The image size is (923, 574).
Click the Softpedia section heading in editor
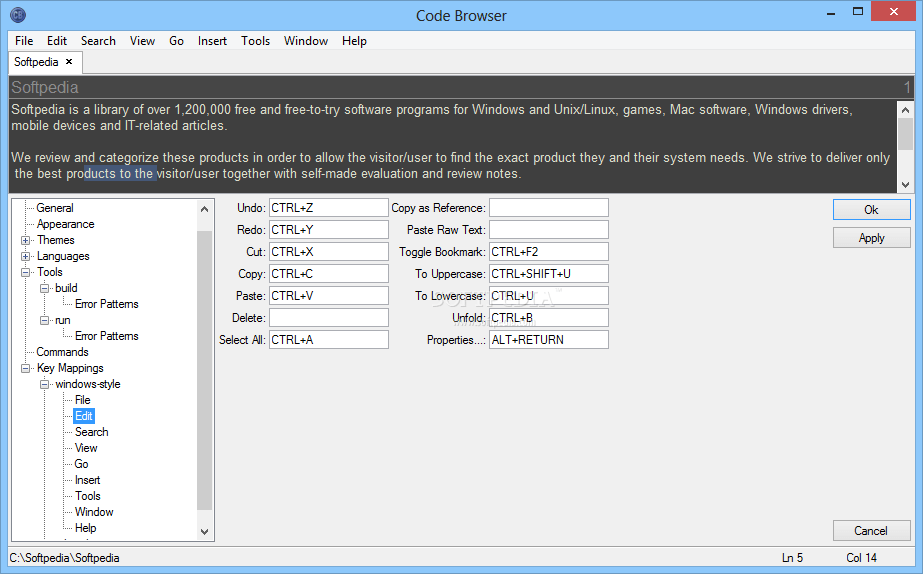[45, 87]
